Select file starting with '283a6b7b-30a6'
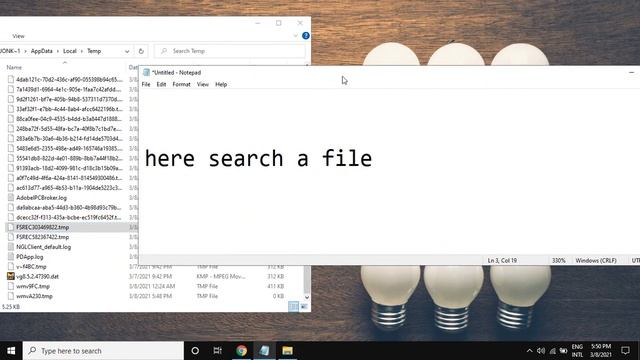The image size is (640, 360). click(x=69, y=138)
